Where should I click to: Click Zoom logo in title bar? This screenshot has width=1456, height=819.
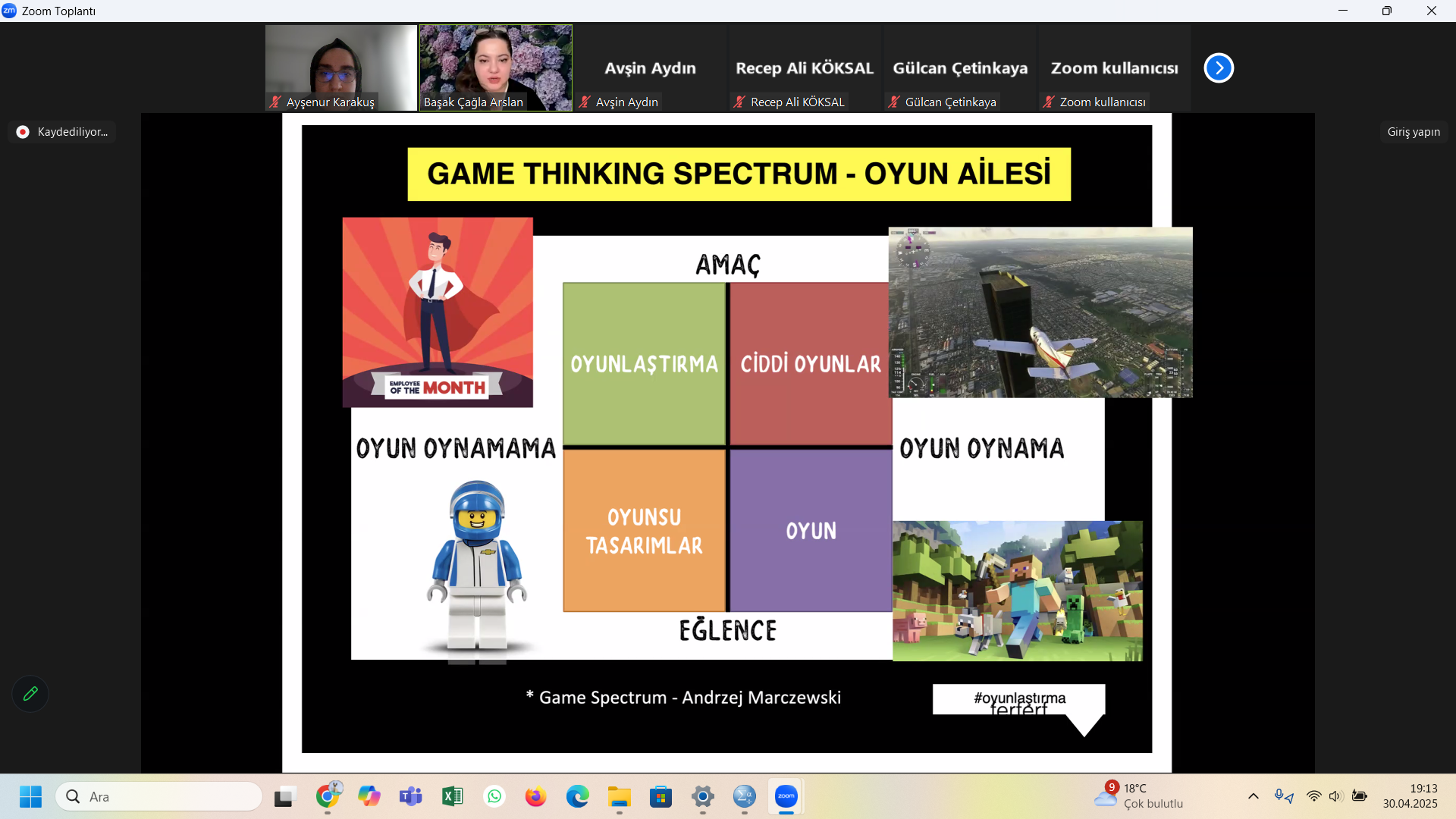(x=9, y=11)
